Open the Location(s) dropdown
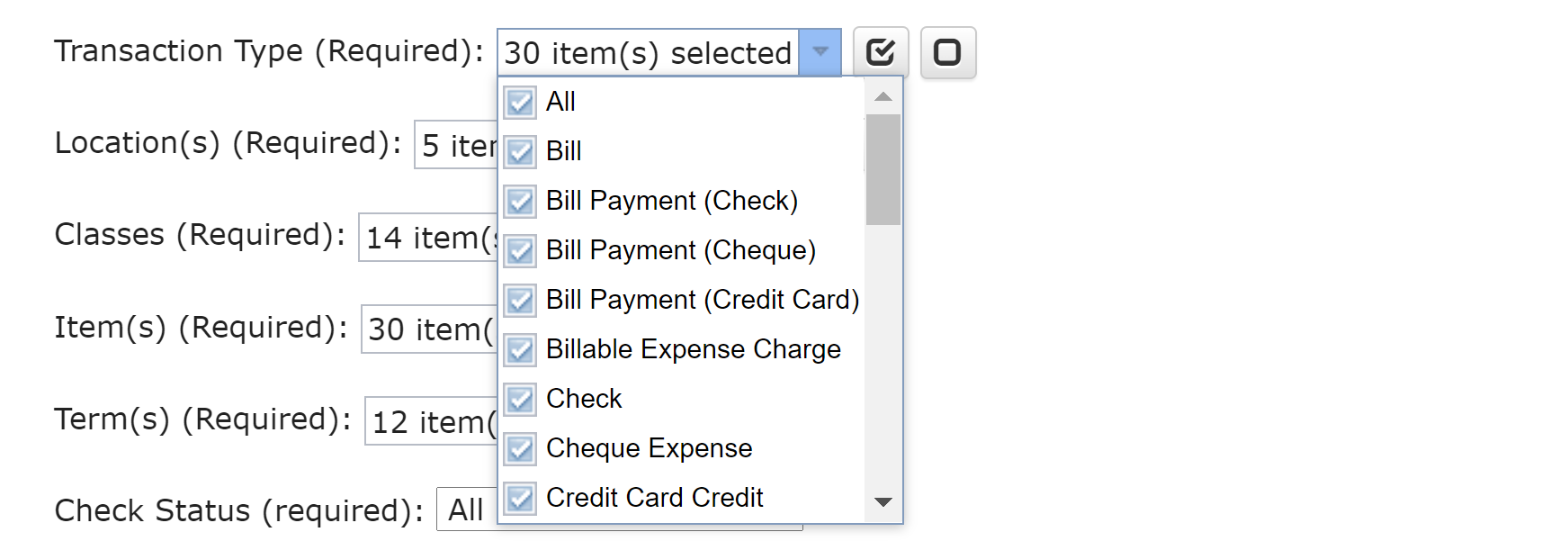The height and width of the screenshot is (559, 1568). (x=455, y=145)
